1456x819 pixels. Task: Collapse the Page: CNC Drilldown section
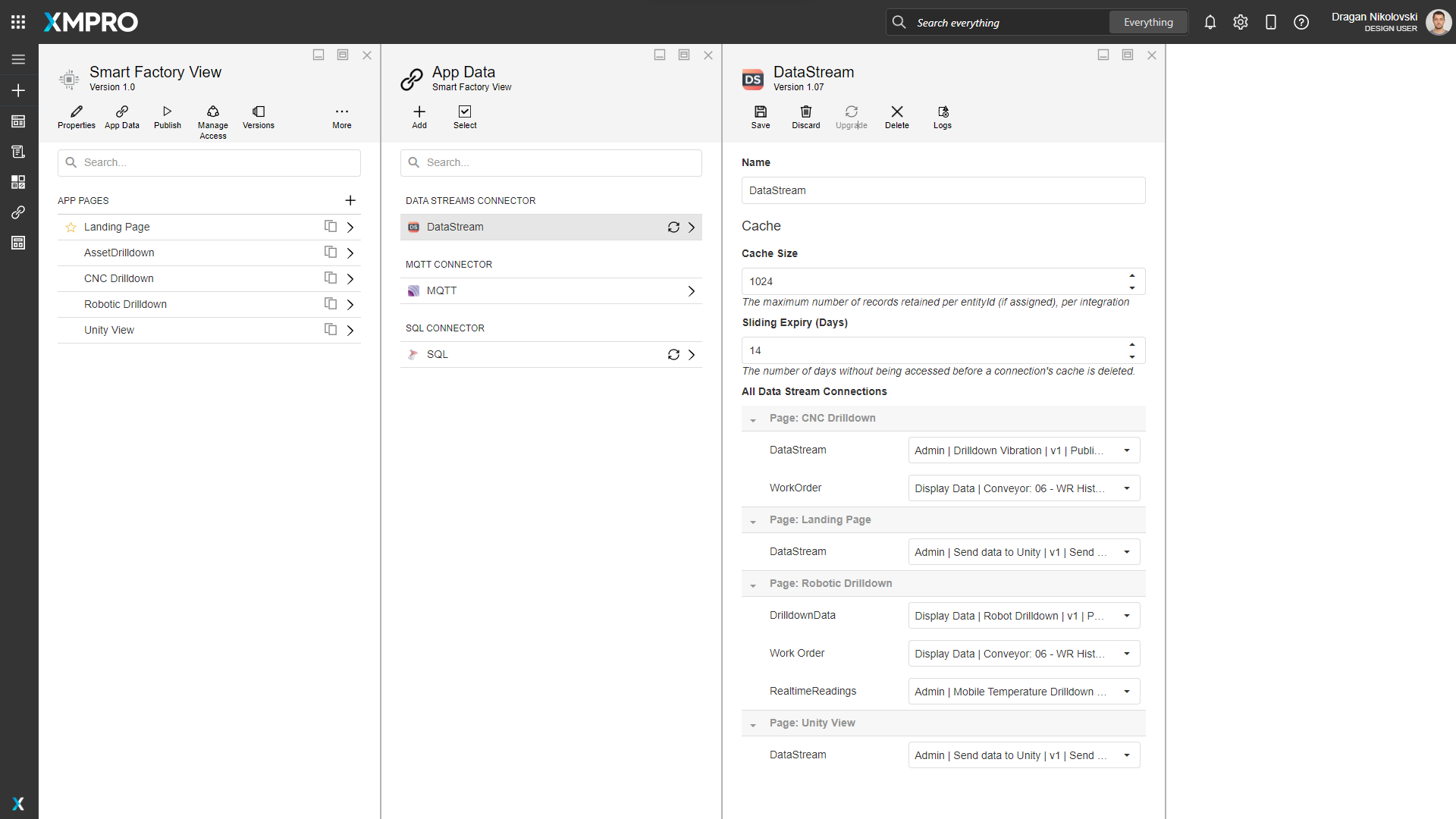point(753,419)
